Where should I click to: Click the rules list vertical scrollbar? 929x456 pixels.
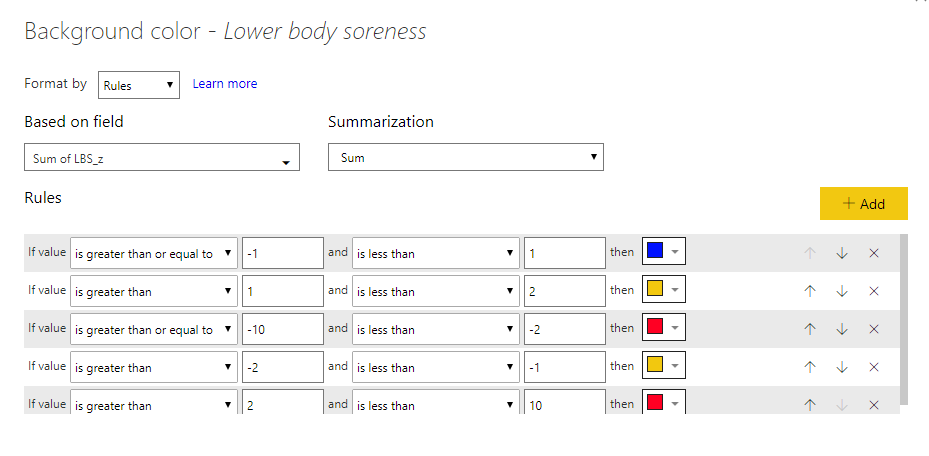[x=904, y=320]
